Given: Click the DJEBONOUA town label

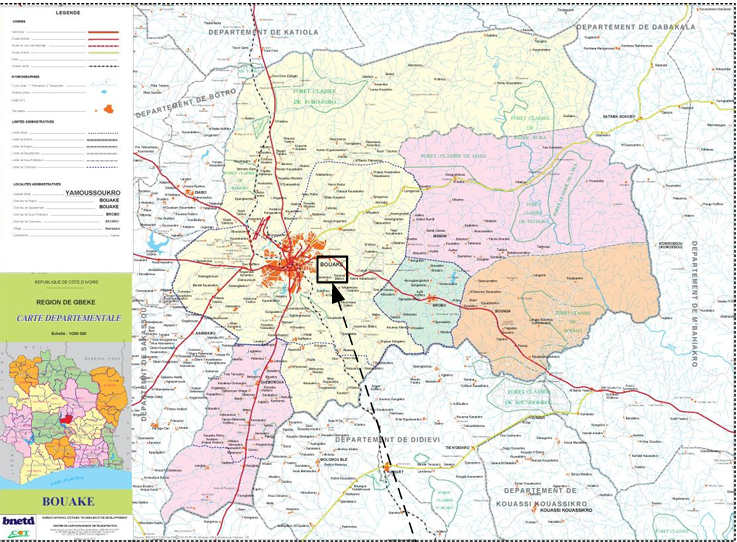Looking at the screenshot, I should click(x=273, y=383).
